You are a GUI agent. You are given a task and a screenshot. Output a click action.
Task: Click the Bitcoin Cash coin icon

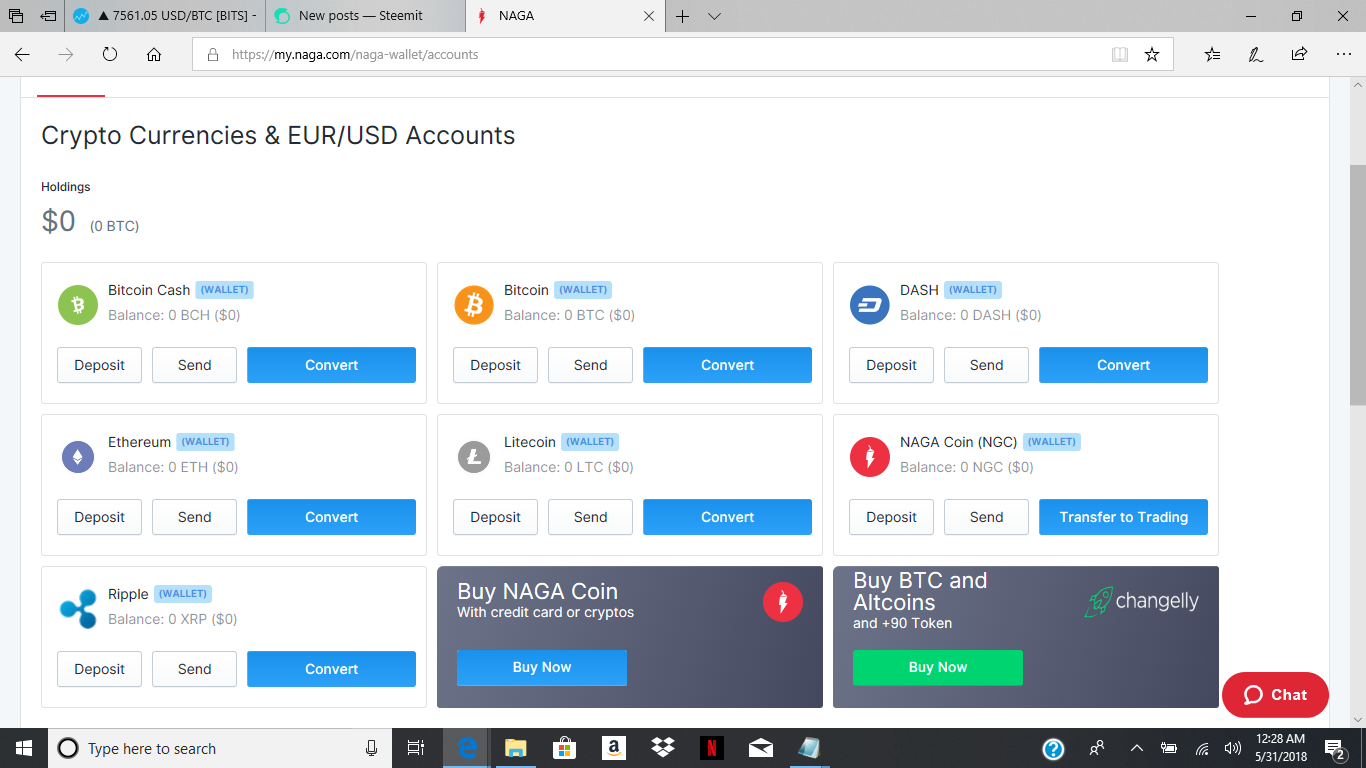click(78, 305)
